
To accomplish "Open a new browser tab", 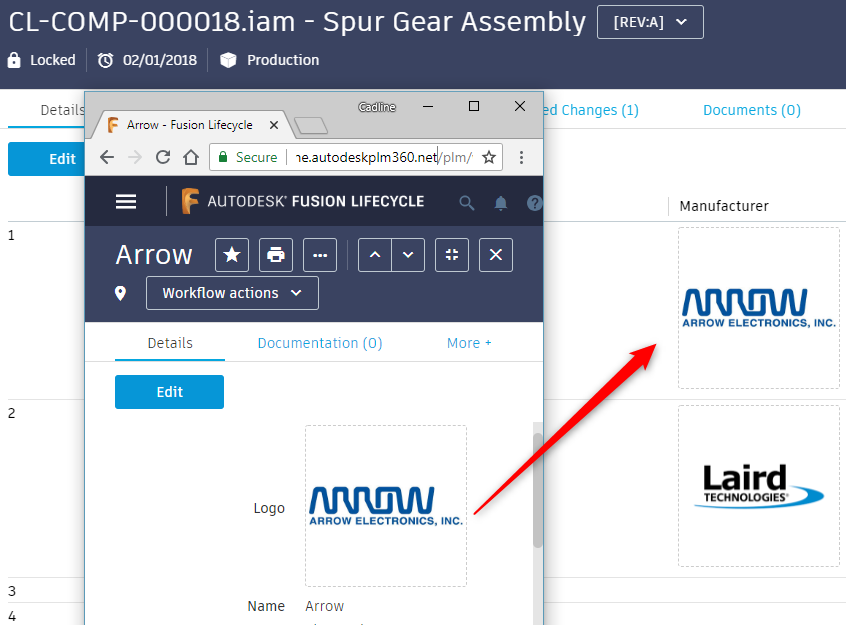I will point(311,125).
